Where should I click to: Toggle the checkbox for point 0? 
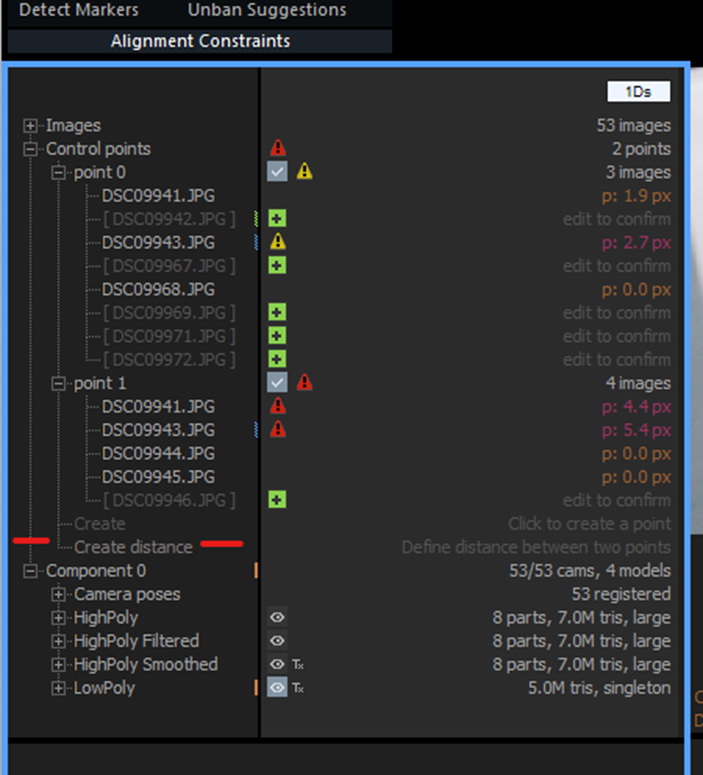point(277,172)
